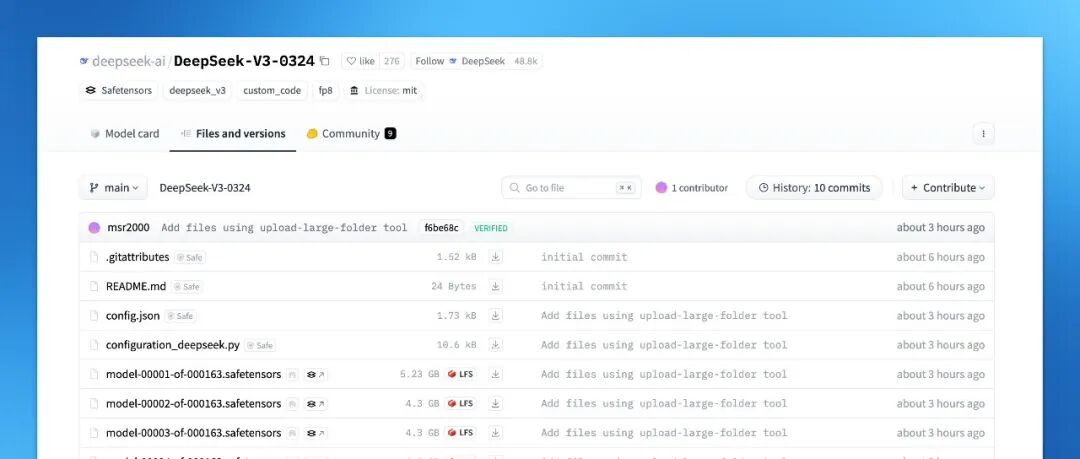Viewport: 1080px width, 459px height.
Task: Focus the Go to file search field
Action: pos(571,187)
